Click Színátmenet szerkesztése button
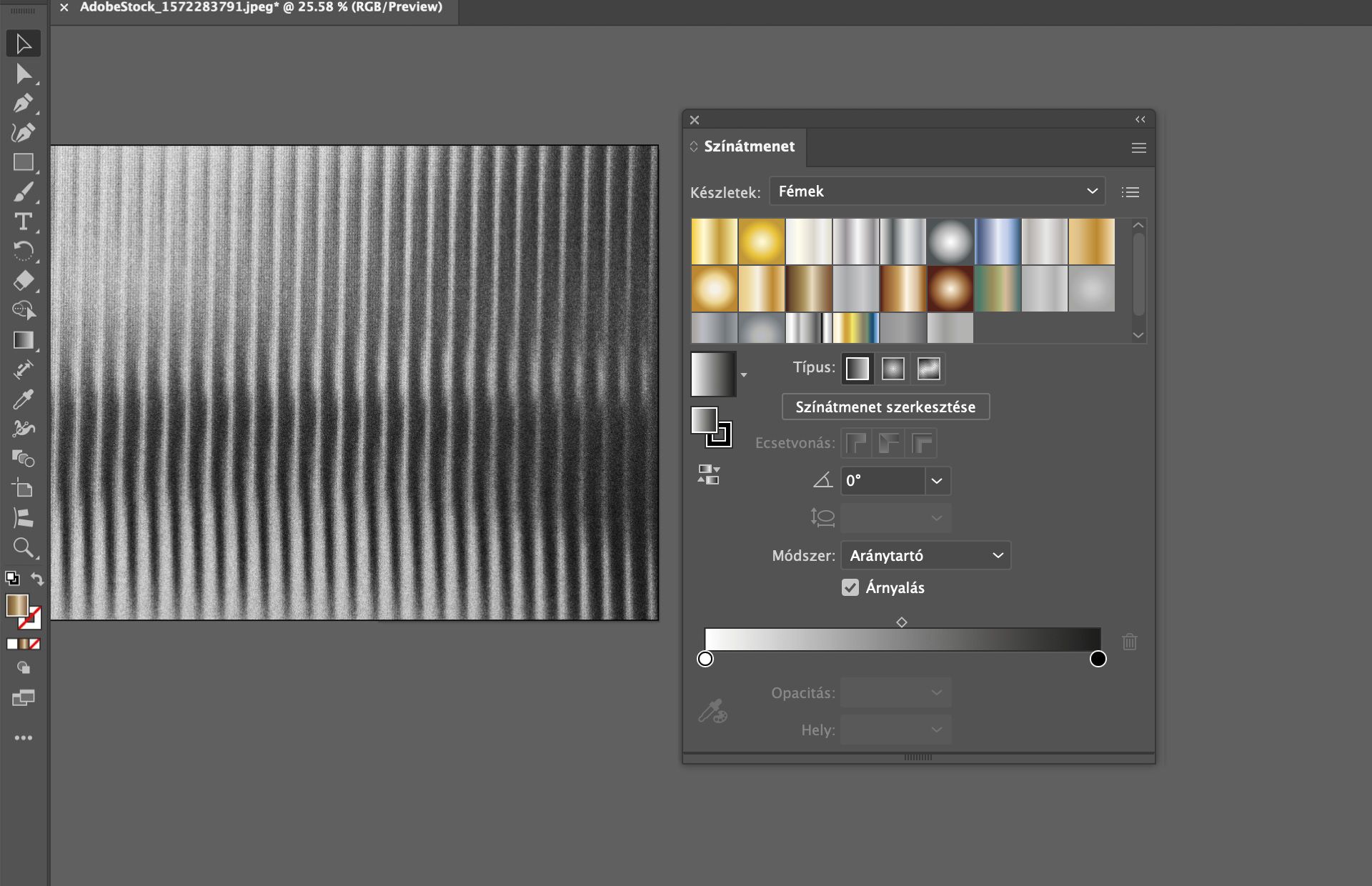Screen dimensions: 1372x886 (885, 407)
